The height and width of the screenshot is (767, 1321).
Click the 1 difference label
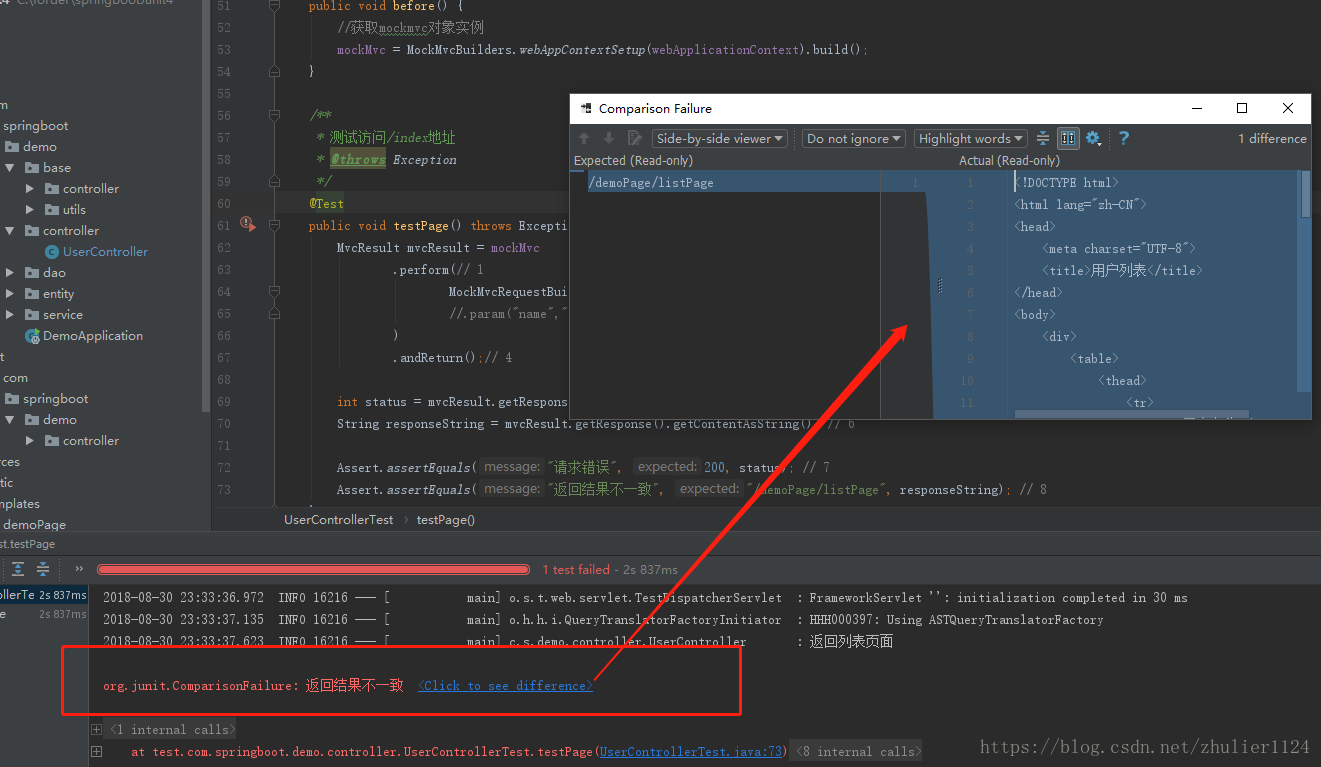pos(1272,139)
